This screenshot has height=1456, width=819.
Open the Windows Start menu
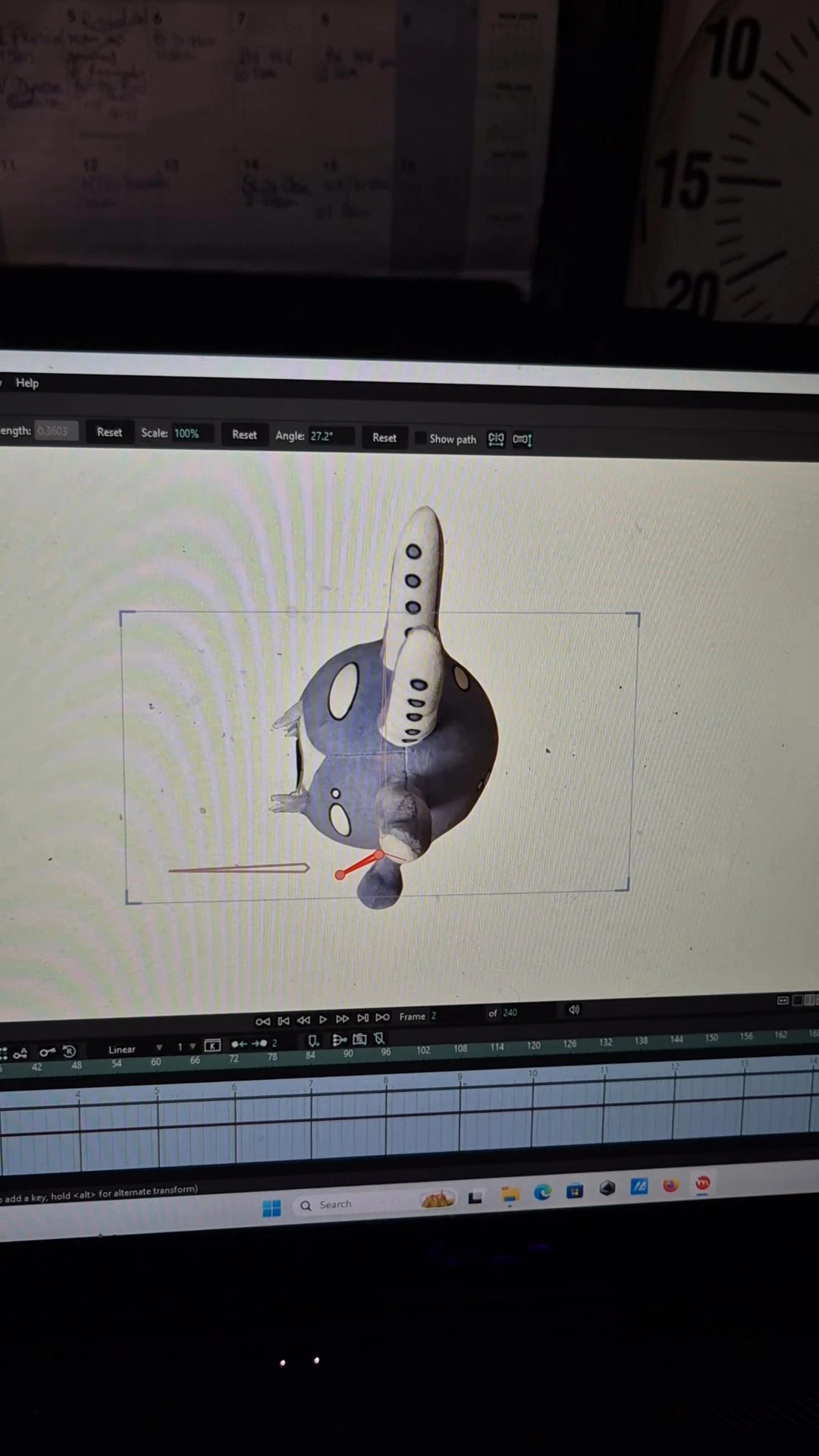pyautogui.click(x=271, y=1208)
